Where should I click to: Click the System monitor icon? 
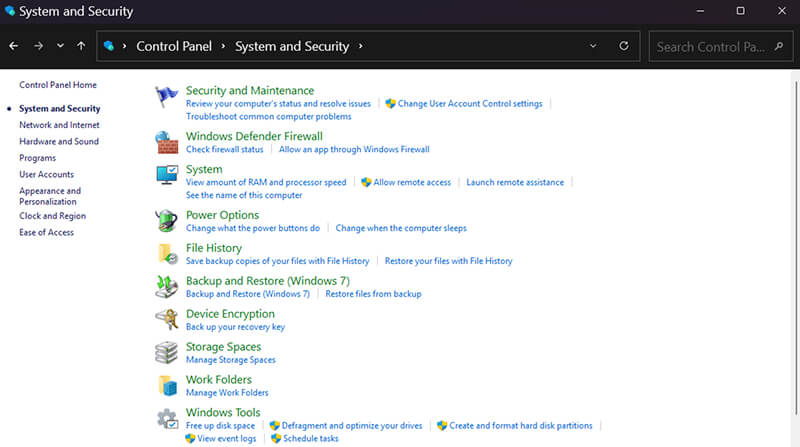tap(167, 175)
